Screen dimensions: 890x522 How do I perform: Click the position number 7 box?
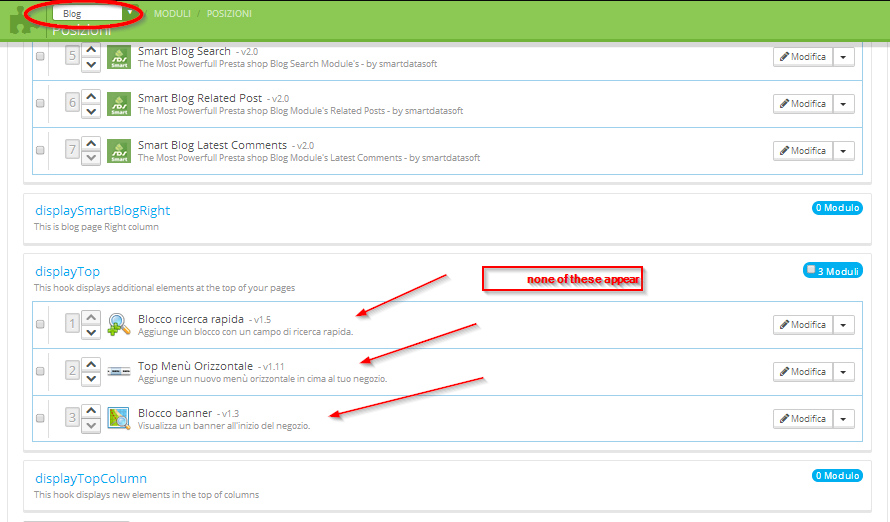pyautogui.click(x=72, y=150)
